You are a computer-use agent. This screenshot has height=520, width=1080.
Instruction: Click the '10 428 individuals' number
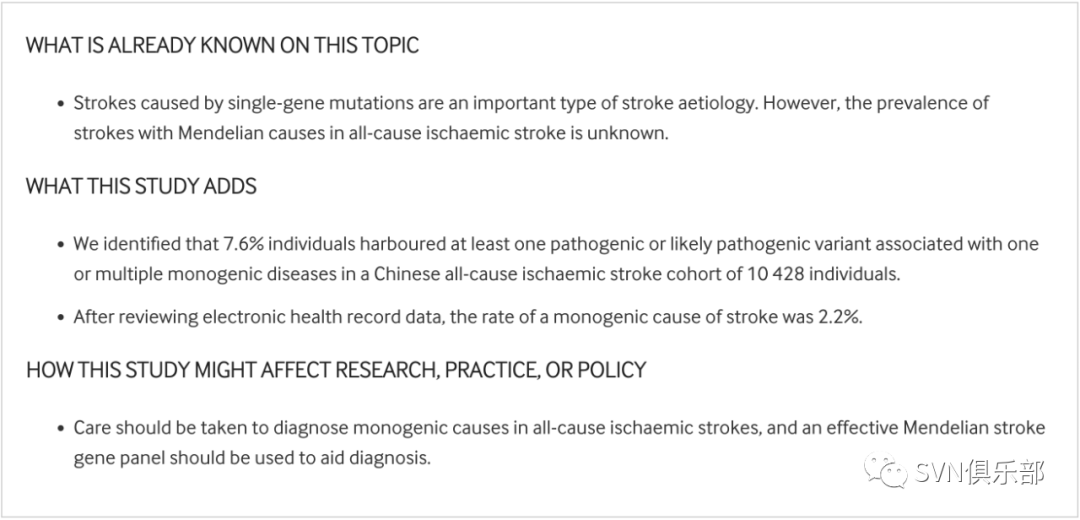click(x=823, y=274)
